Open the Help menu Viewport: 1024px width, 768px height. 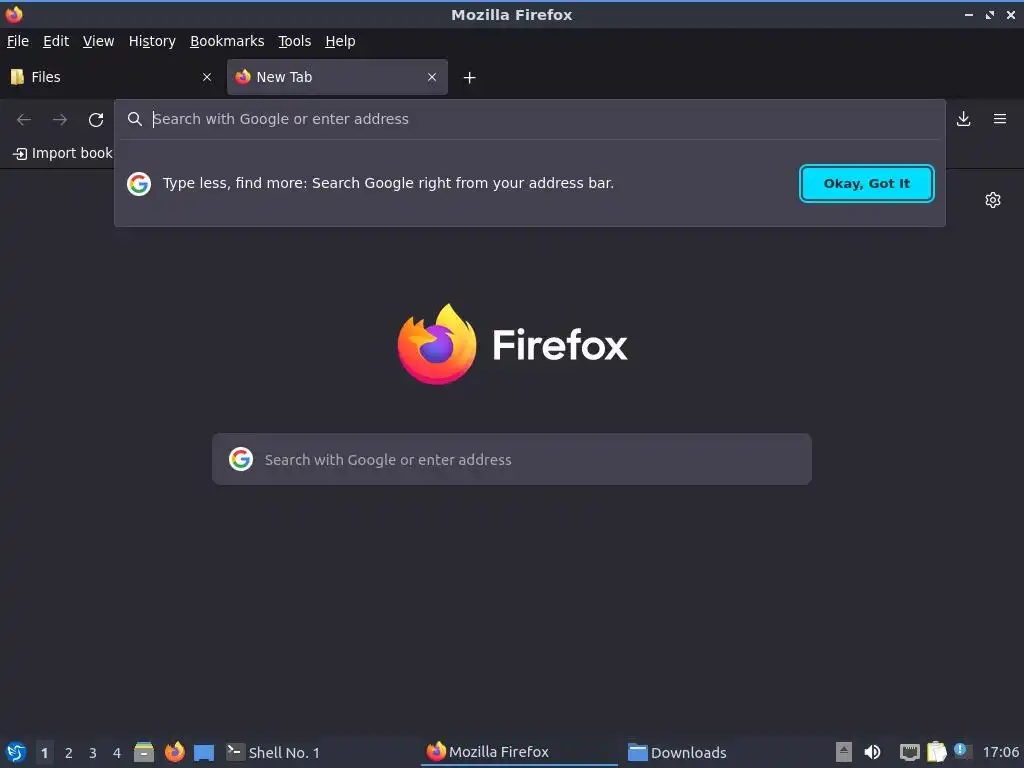pos(340,41)
